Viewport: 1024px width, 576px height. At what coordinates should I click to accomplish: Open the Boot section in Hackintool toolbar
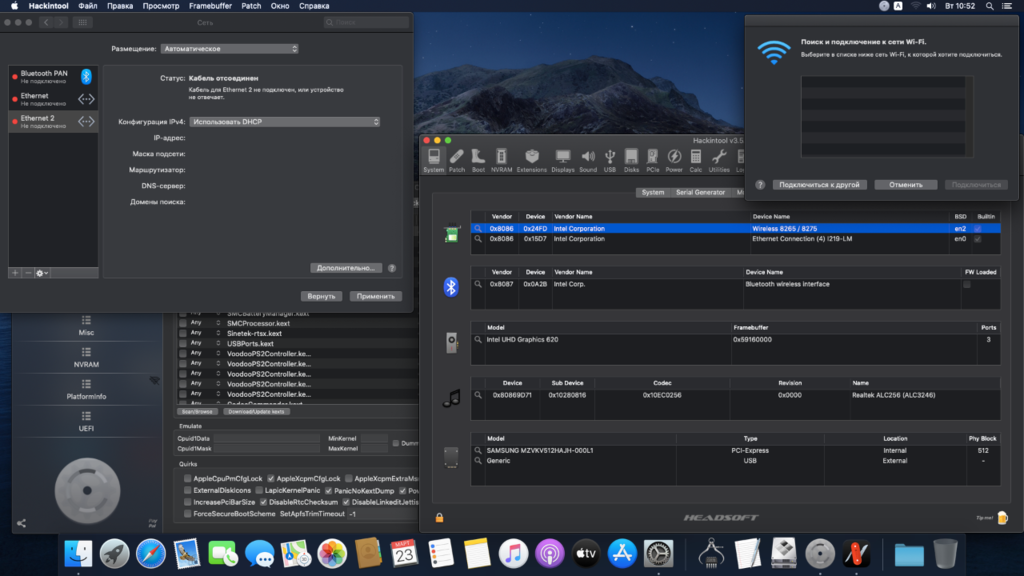click(478, 160)
